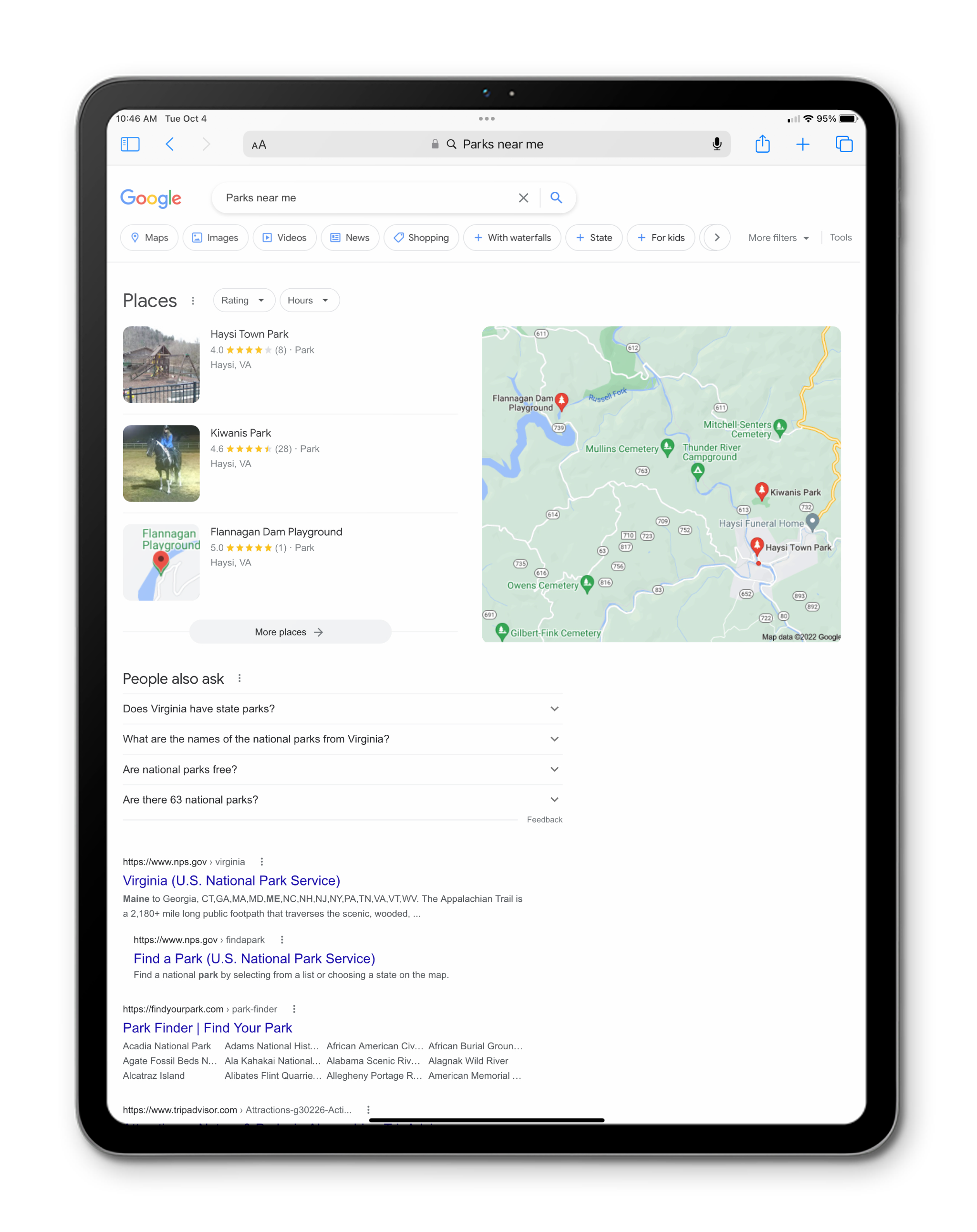977x1232 pixels.
Task: Switch to the Maps results tab
Action: (x=149, y=238)
